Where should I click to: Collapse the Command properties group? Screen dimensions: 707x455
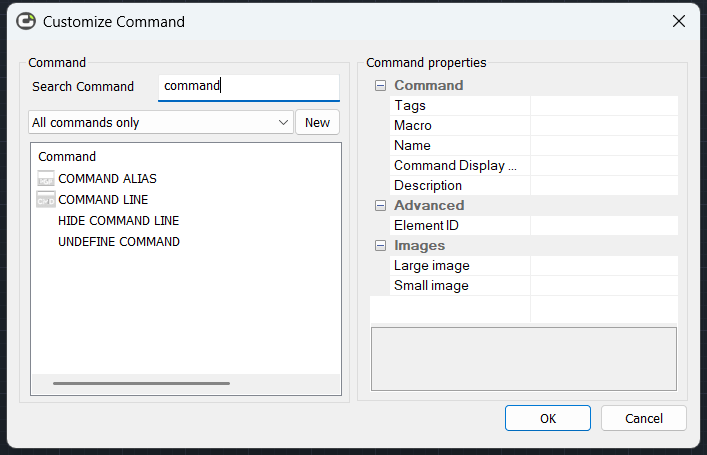[381, 85]
